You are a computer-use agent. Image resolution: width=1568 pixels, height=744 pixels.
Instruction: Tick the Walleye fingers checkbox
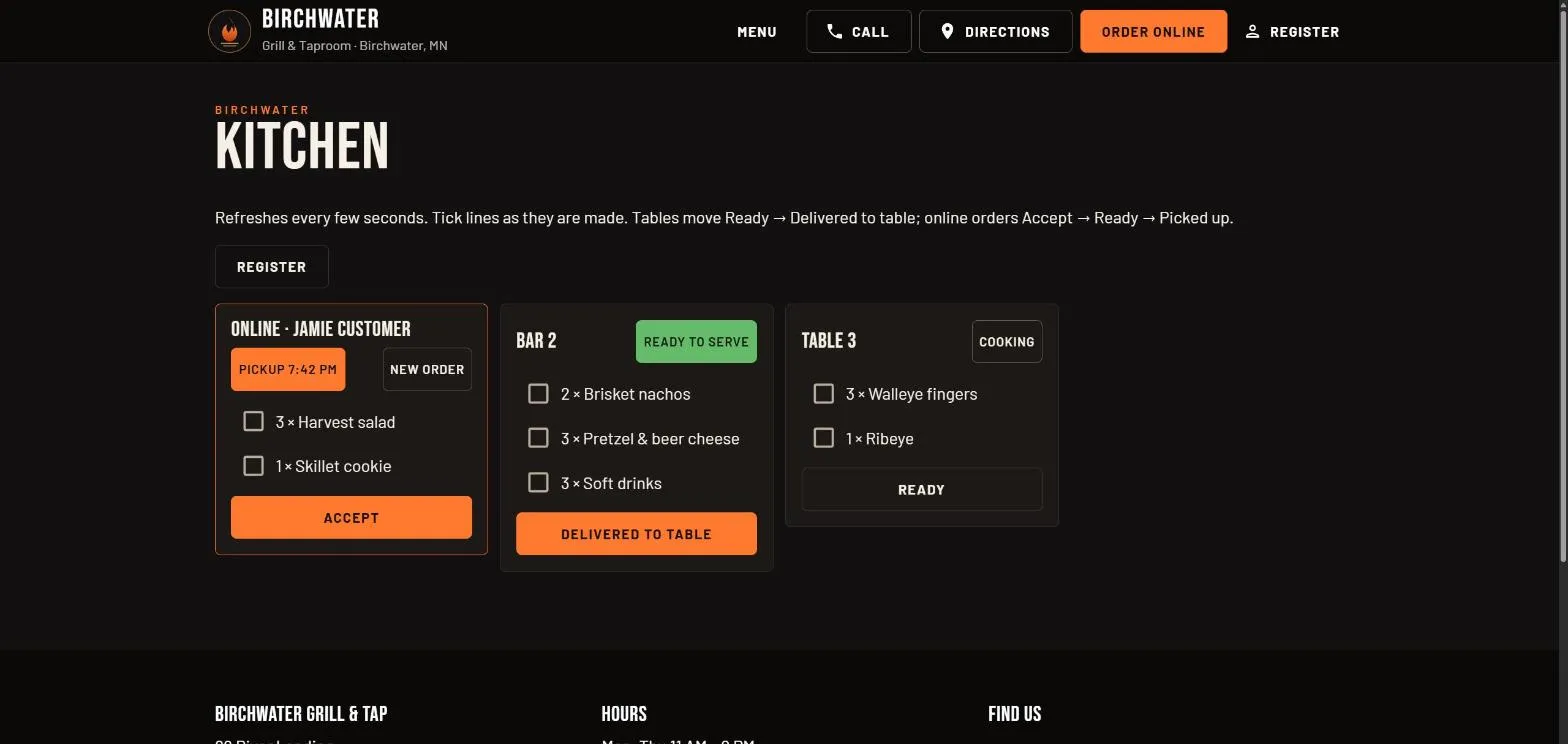pyautogui.click(x=823, y=393)
